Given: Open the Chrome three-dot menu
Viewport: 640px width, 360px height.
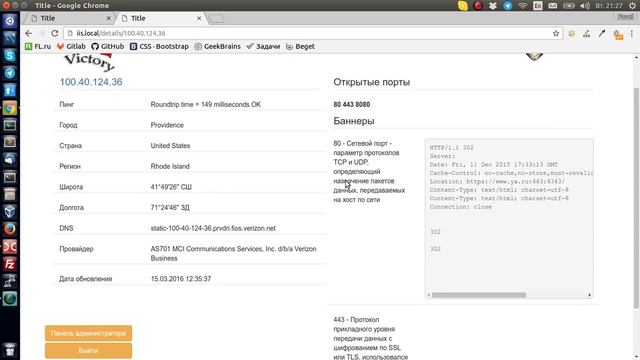Looking at the screenshot, I should coord(632,34).
